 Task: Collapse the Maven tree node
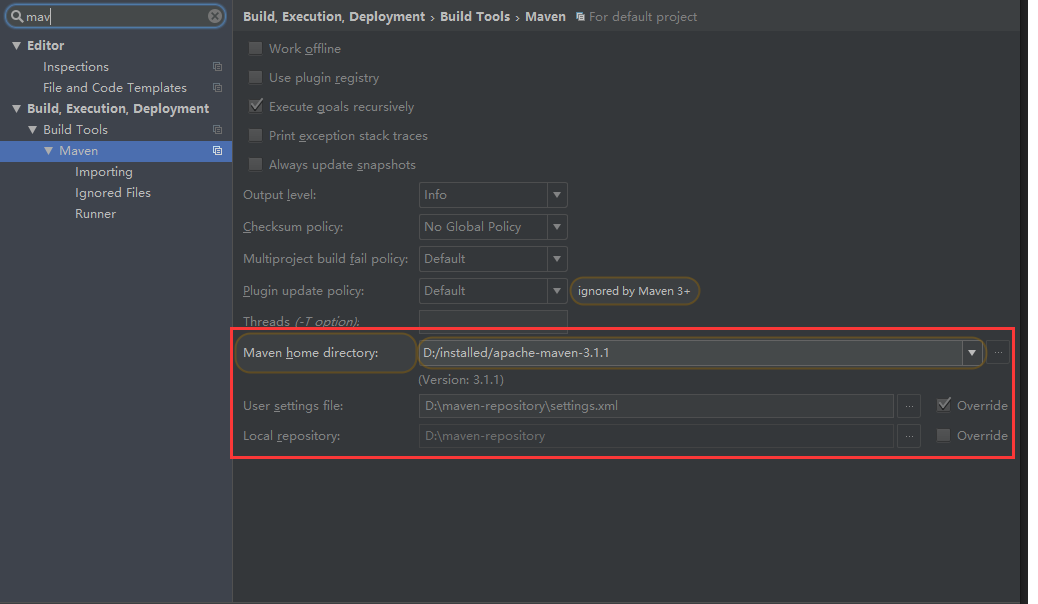[48, 151]
